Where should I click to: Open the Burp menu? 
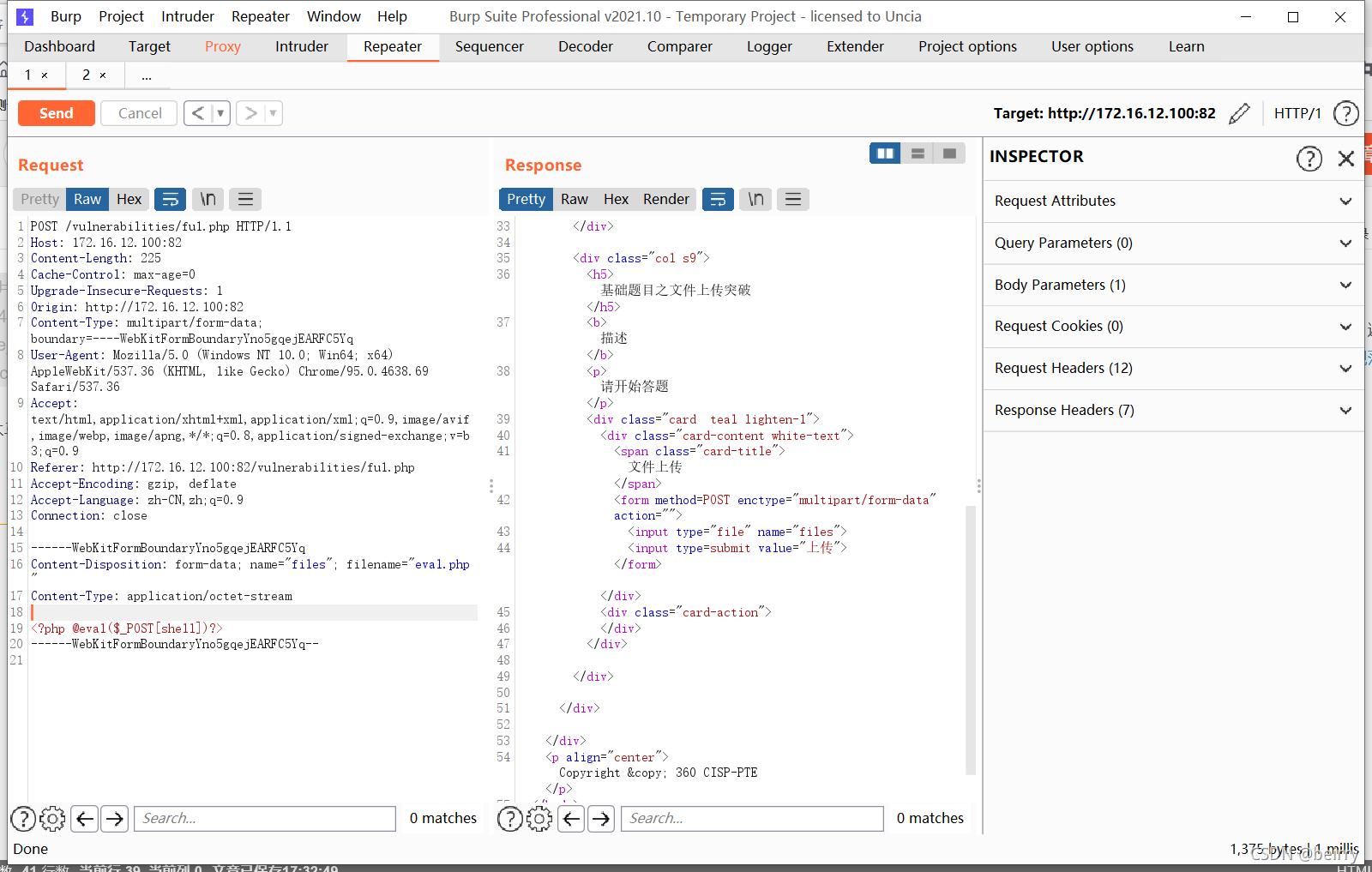pos(66,16)
